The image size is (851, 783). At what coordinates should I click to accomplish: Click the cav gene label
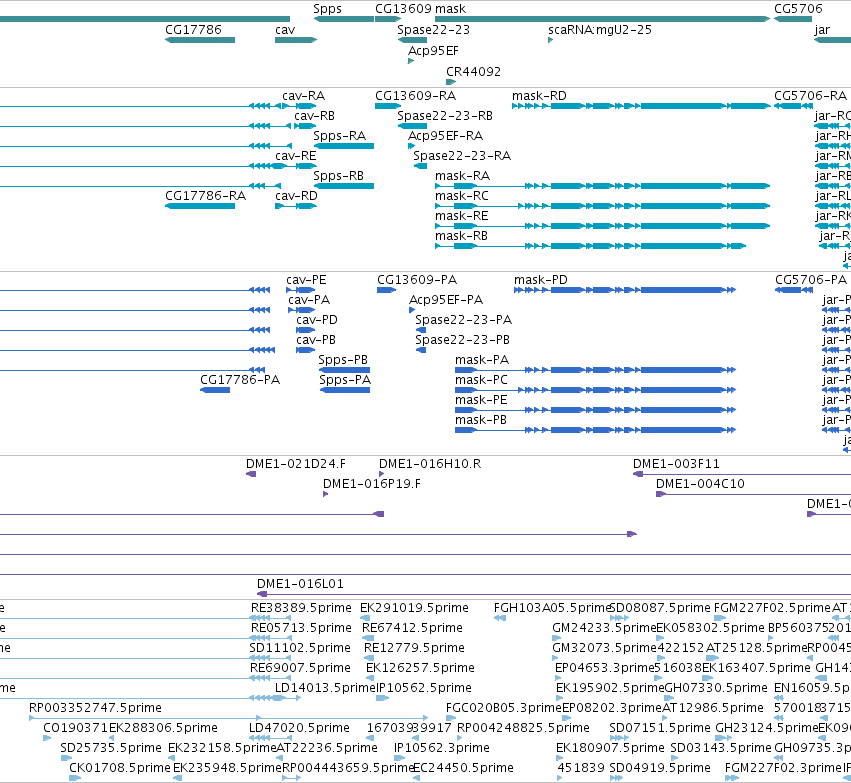click(285, 29)
